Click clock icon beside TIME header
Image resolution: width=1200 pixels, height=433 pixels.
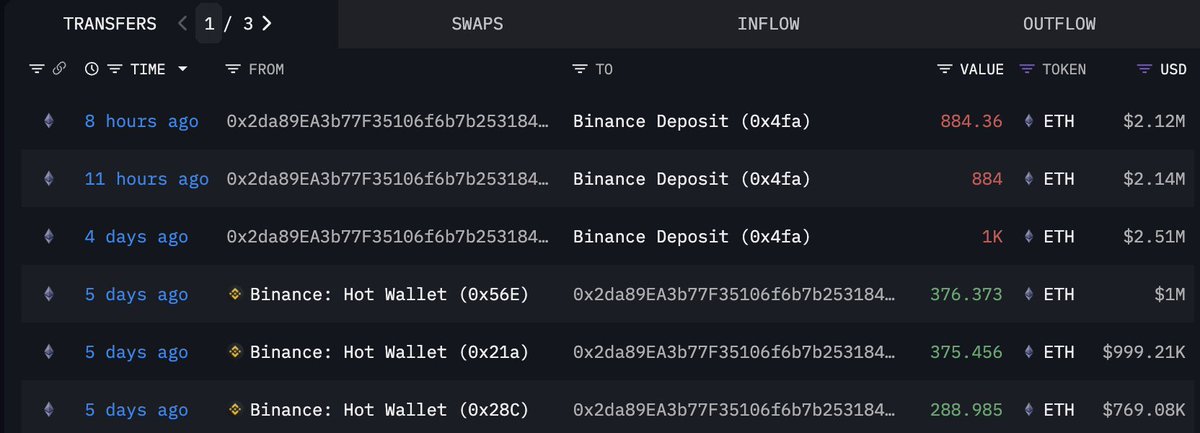[92, 69]
